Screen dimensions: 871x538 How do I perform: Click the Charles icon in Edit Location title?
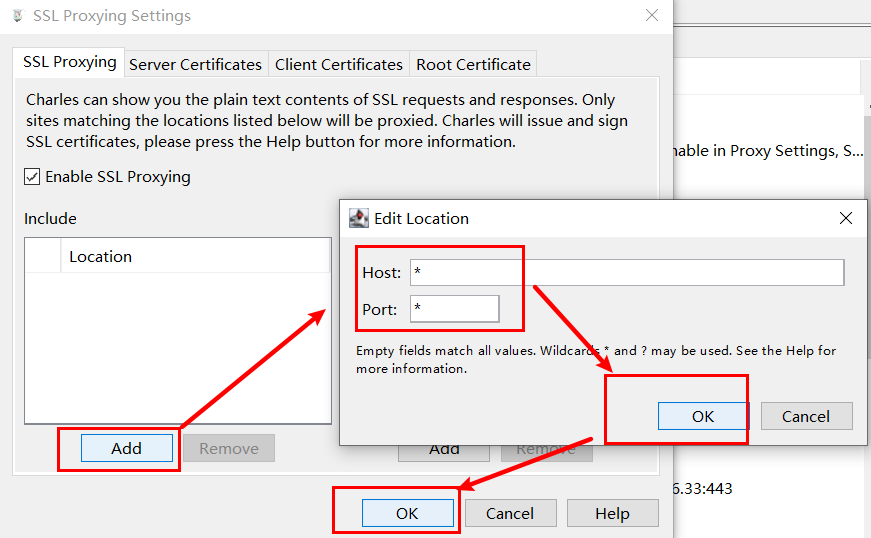(359, 218)
